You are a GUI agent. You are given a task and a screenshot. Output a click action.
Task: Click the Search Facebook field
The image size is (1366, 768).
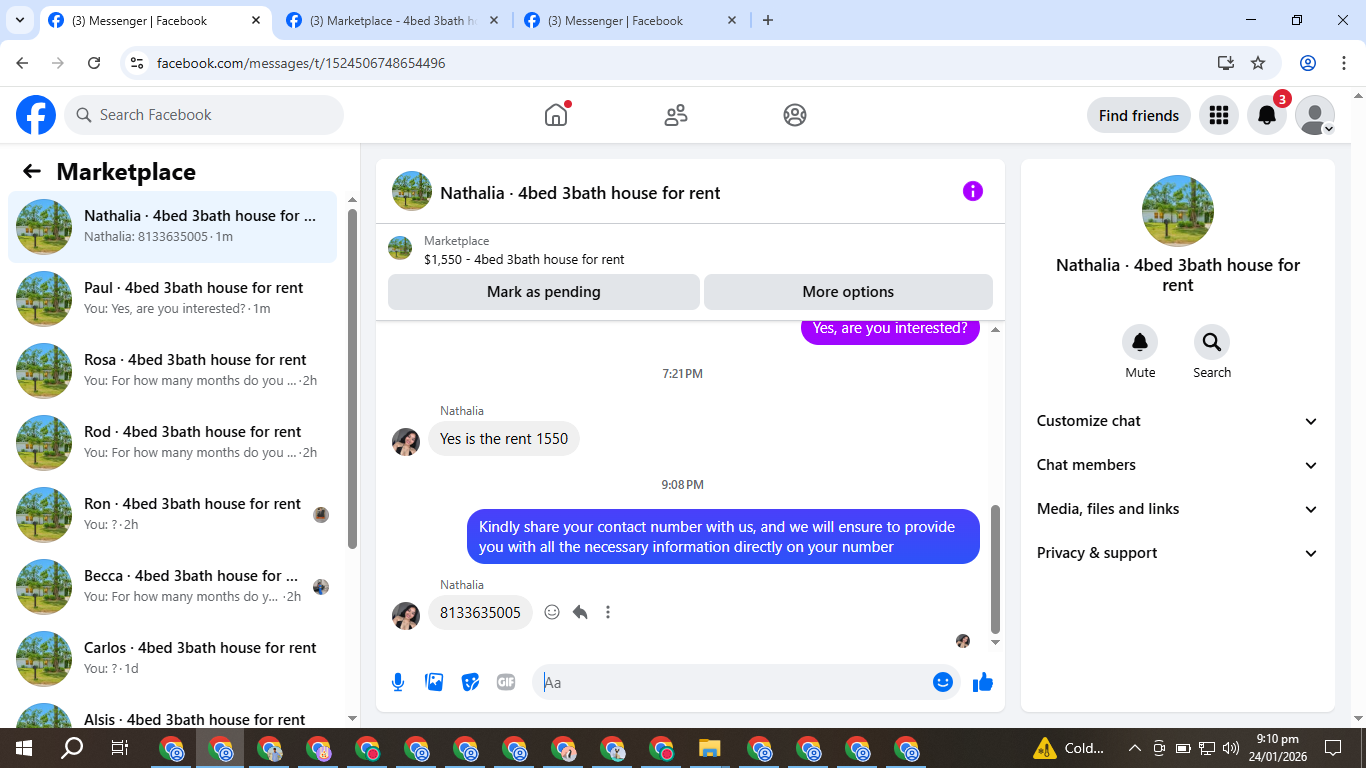[x=204, y=115]
